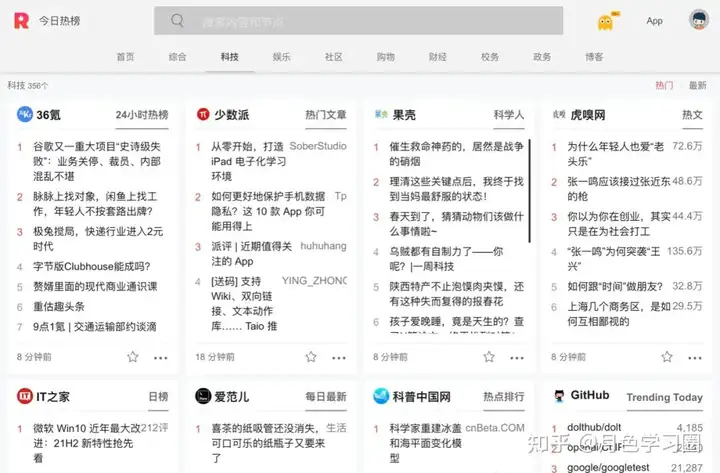Switch to the 博客 tab
This screenshot has width=720, height=473.
[x=594, y=57]
